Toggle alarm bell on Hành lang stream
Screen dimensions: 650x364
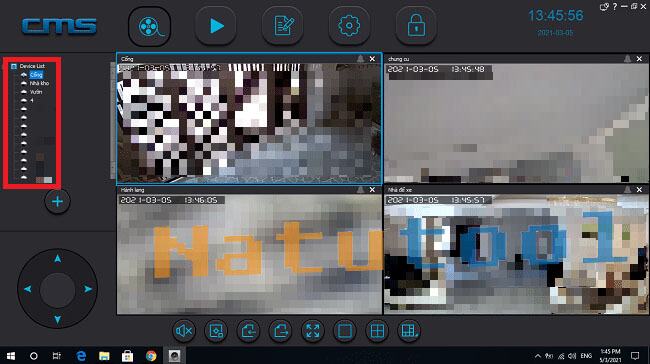point(360,189)
